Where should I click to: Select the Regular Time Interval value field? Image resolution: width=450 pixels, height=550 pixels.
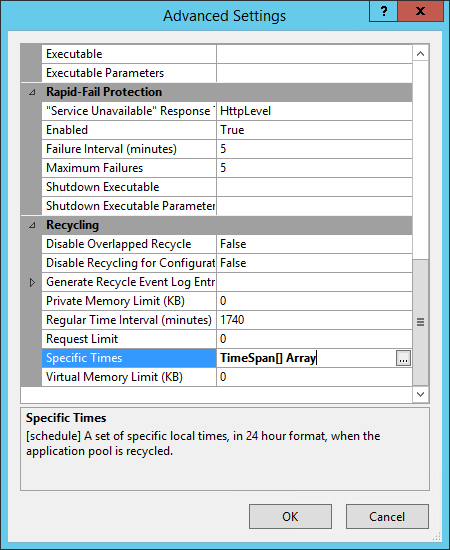(314, 320)
